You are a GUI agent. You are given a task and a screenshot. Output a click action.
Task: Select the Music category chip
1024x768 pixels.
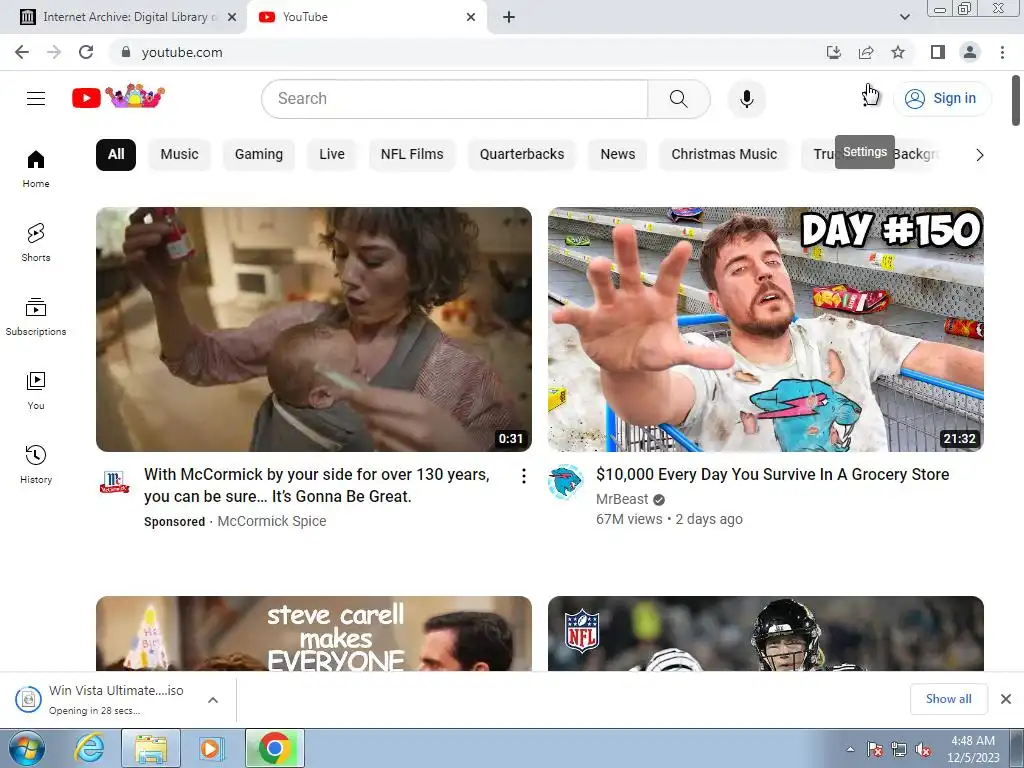click(180, 155)
